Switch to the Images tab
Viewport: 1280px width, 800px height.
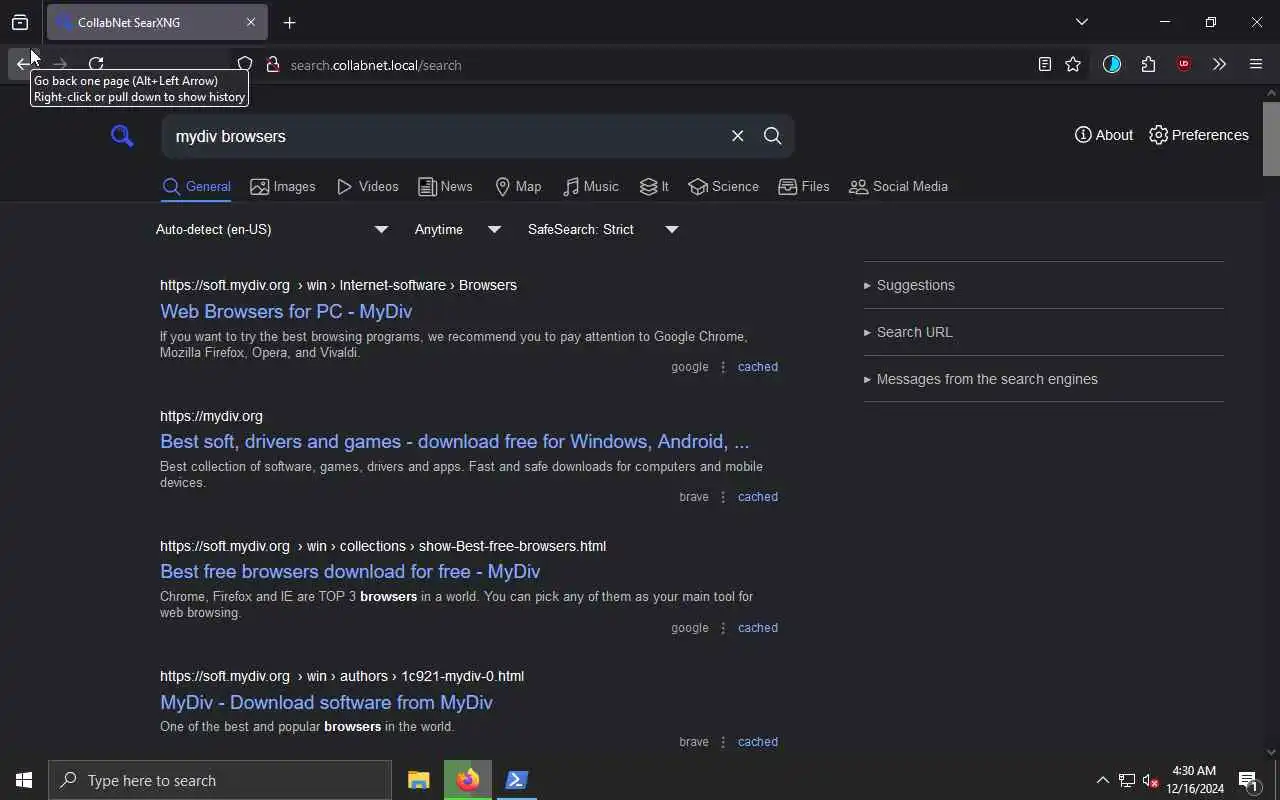point(283,187)
